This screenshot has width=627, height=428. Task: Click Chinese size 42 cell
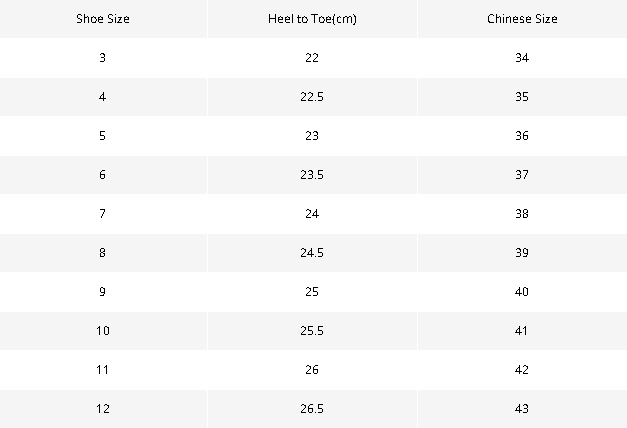pos(522,370)
